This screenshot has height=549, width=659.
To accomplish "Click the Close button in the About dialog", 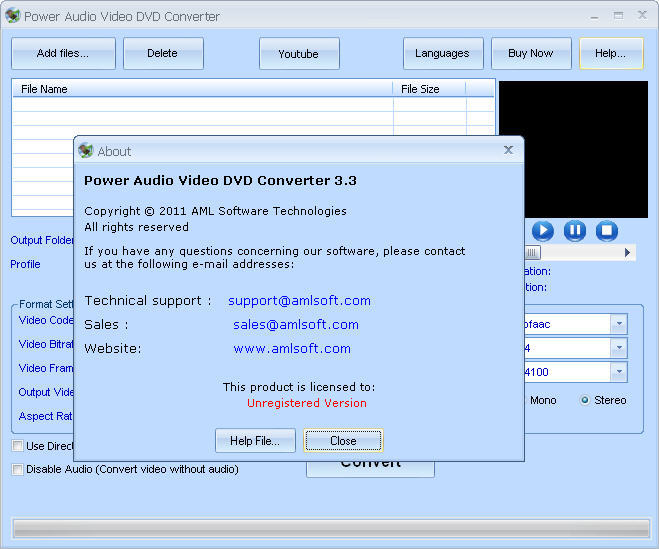I will pyautogui.click(x=343, y=441).
